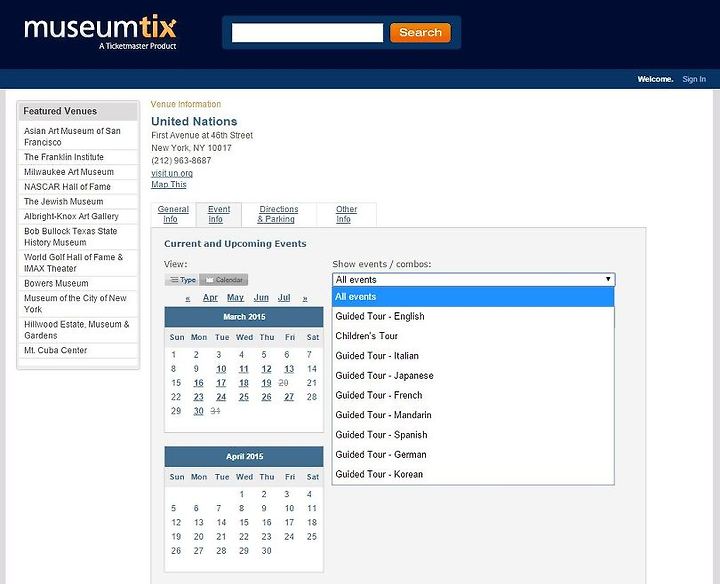Jump to Jul in month navigation

click(284, 298)
